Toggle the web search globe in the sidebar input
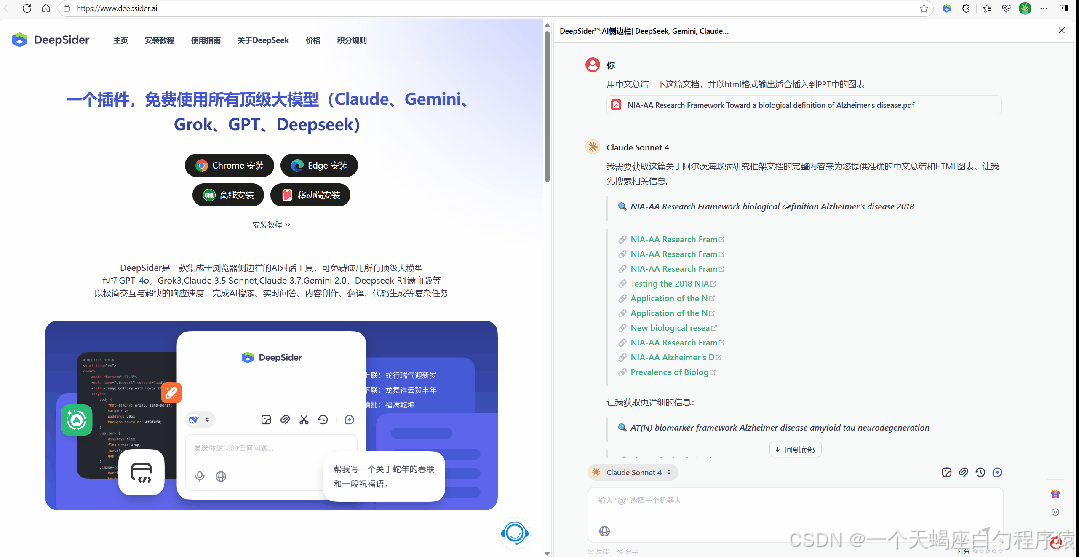This screenshot has height=557, width=1079. (x=605, y=531)
